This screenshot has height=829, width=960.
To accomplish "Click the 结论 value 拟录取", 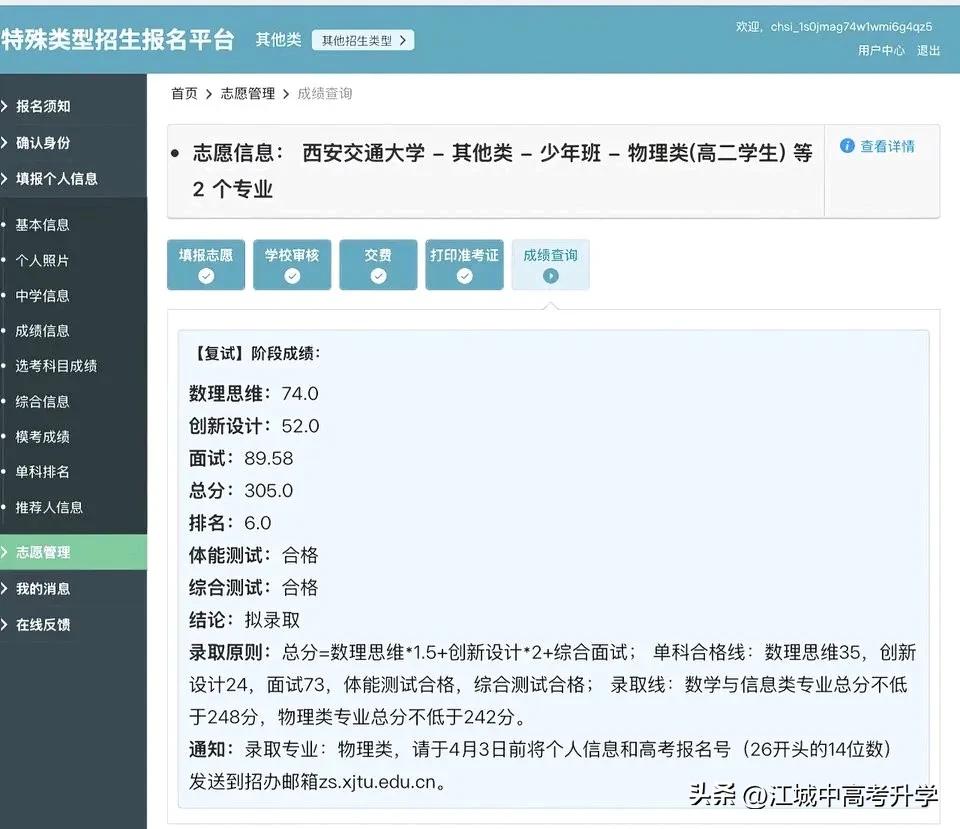I will click(x=272, y=620).
